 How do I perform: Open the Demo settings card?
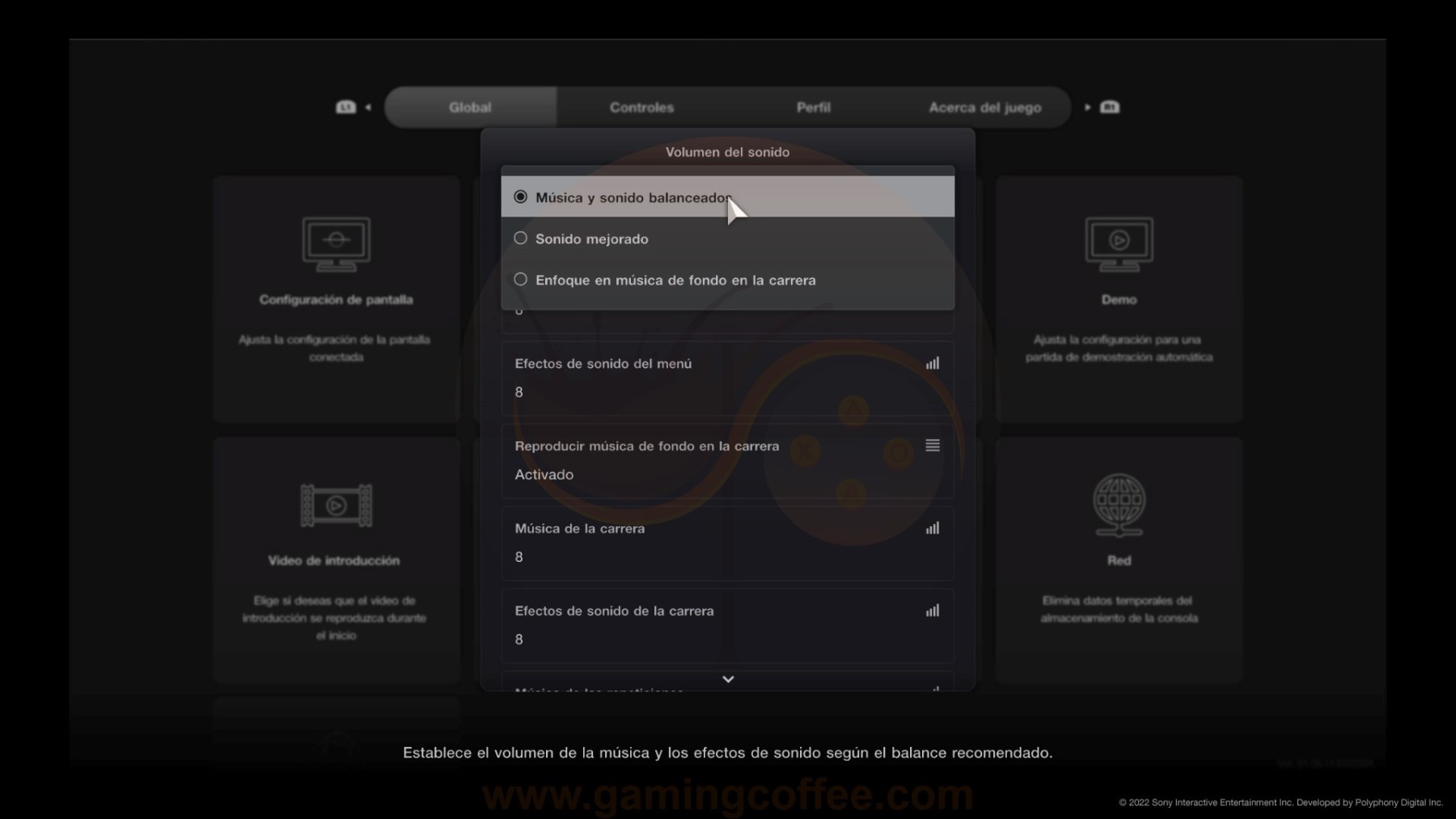coord(1120,298)
